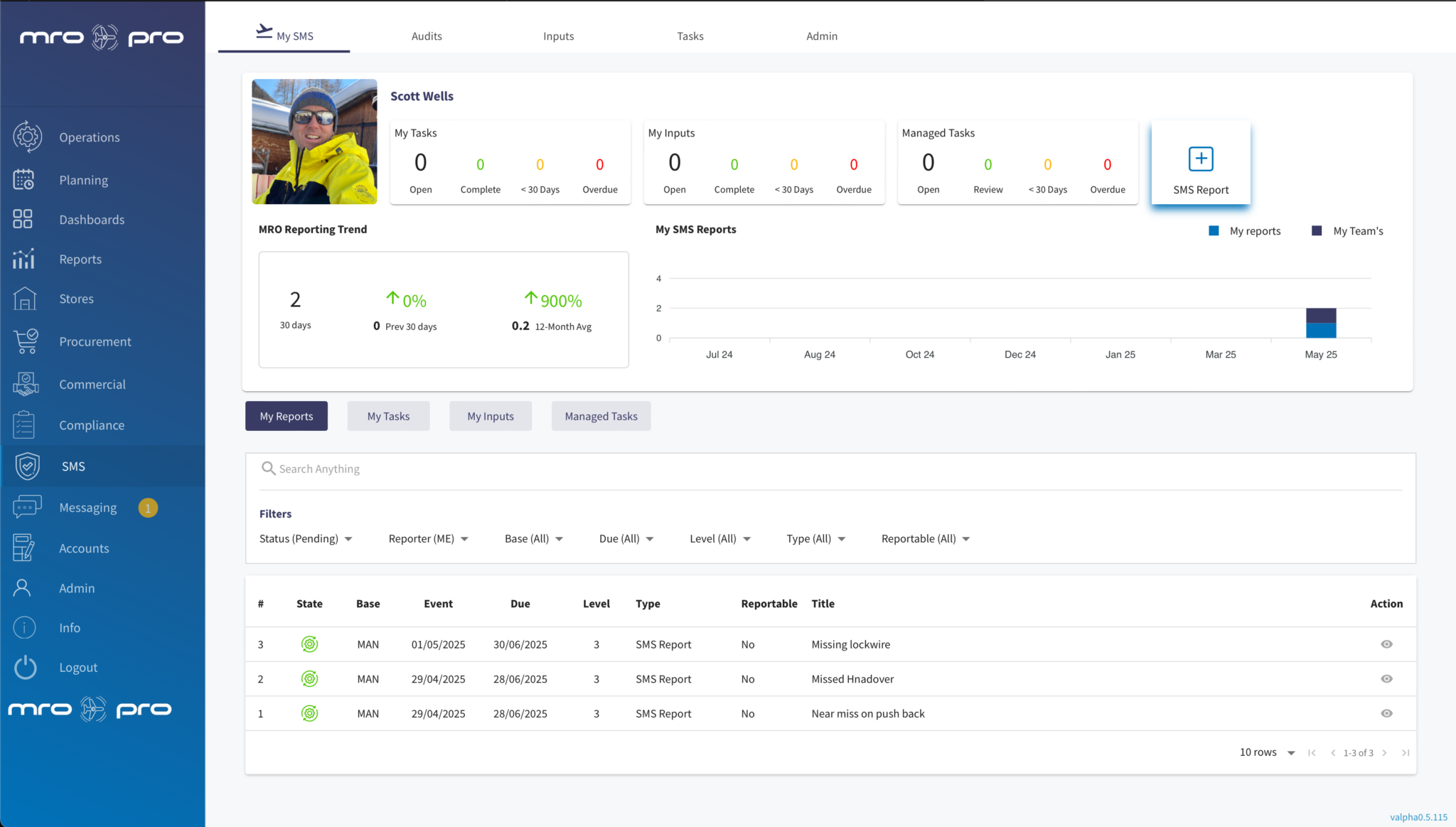Toggle My reports series in the chart legend
The width and height of the screenshot is (1456, 827).
tap(1245, 230)
